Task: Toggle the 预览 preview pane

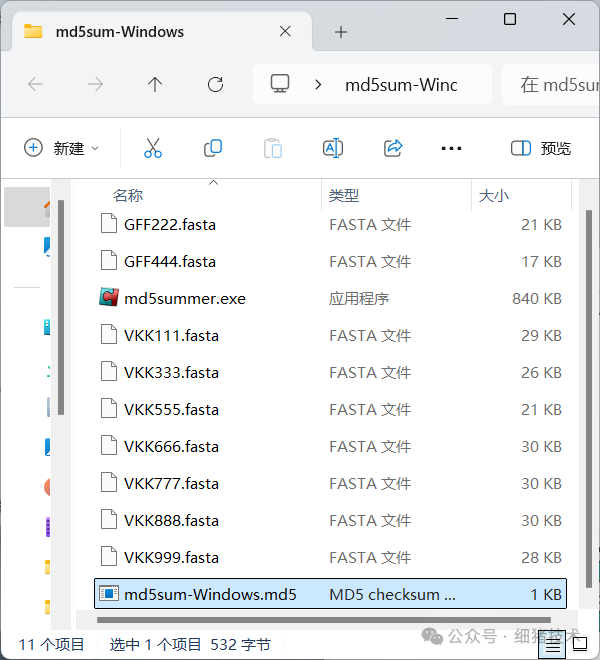Action: [541, 148]
